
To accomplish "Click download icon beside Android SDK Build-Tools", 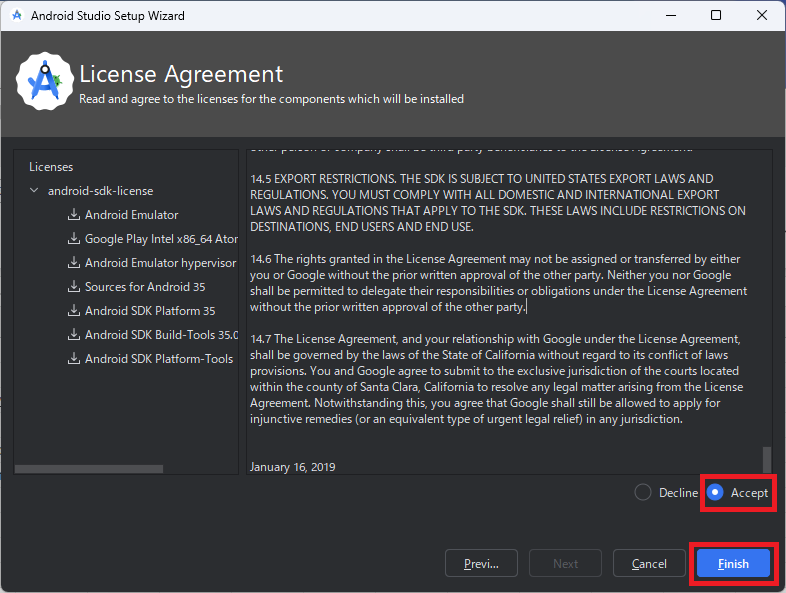I will pyautogui.click(x=74, y=335).
